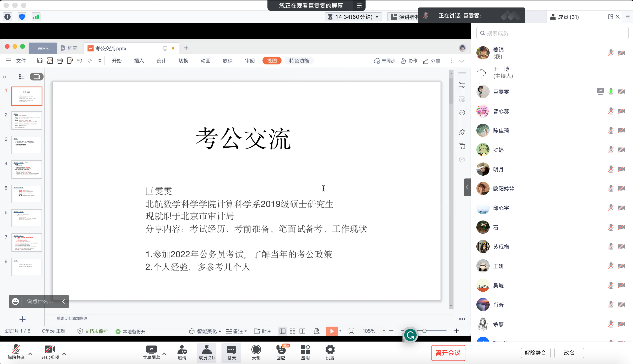The height and width of the screenshot is (364, 633).
Task: Click the record icon in meeting toolbar
Action: point(256,349)
